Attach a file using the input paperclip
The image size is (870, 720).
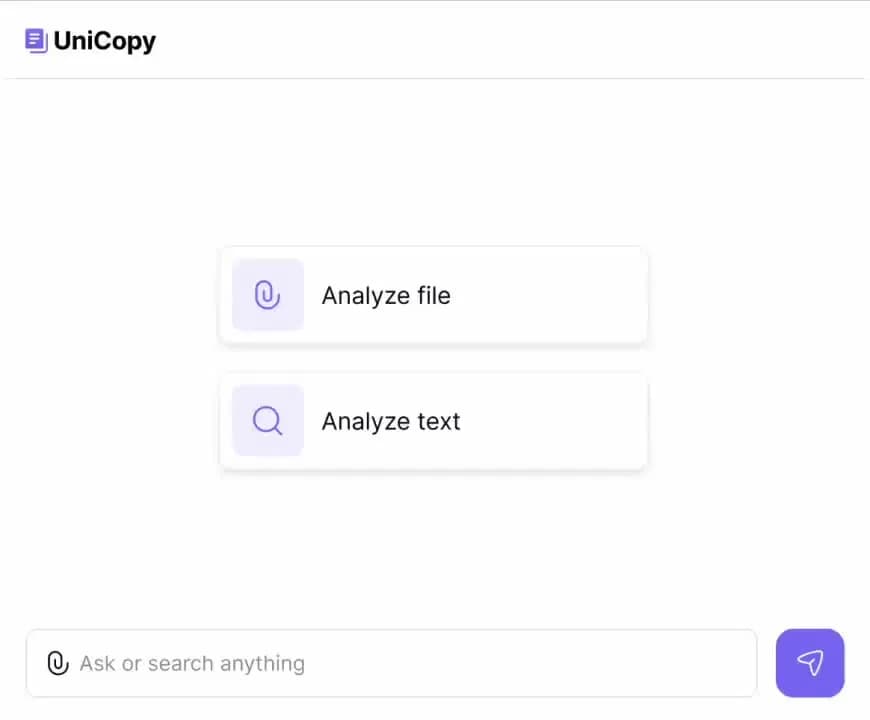(58, 663)
